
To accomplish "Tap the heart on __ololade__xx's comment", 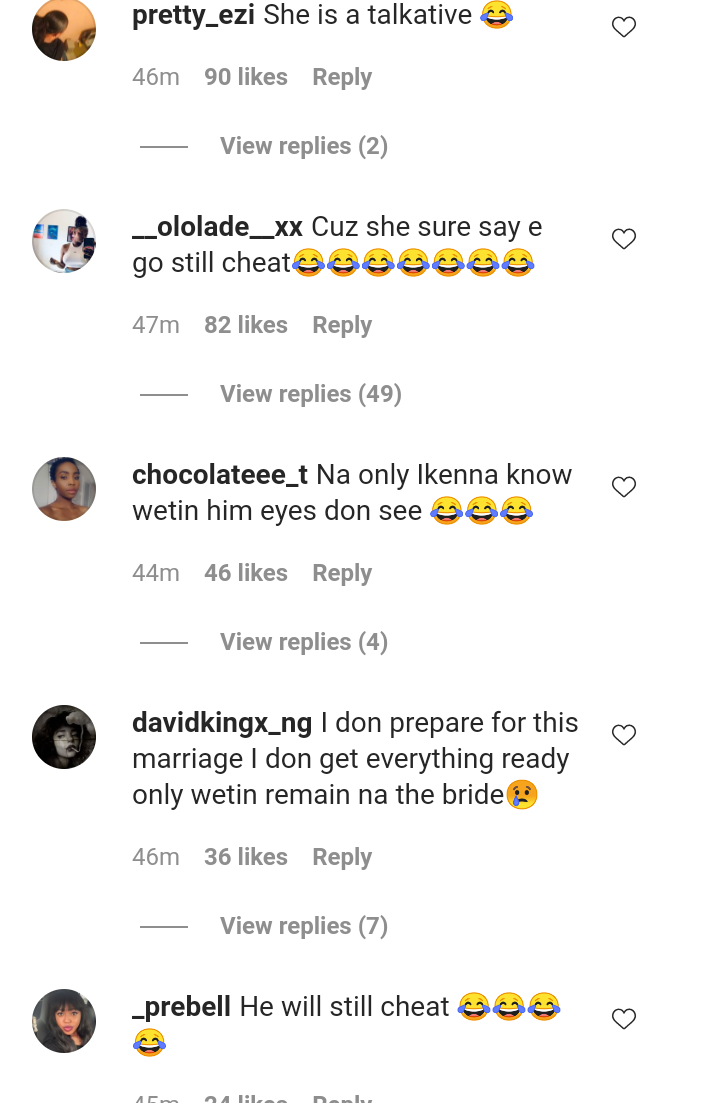I will [x=624, y=239].
